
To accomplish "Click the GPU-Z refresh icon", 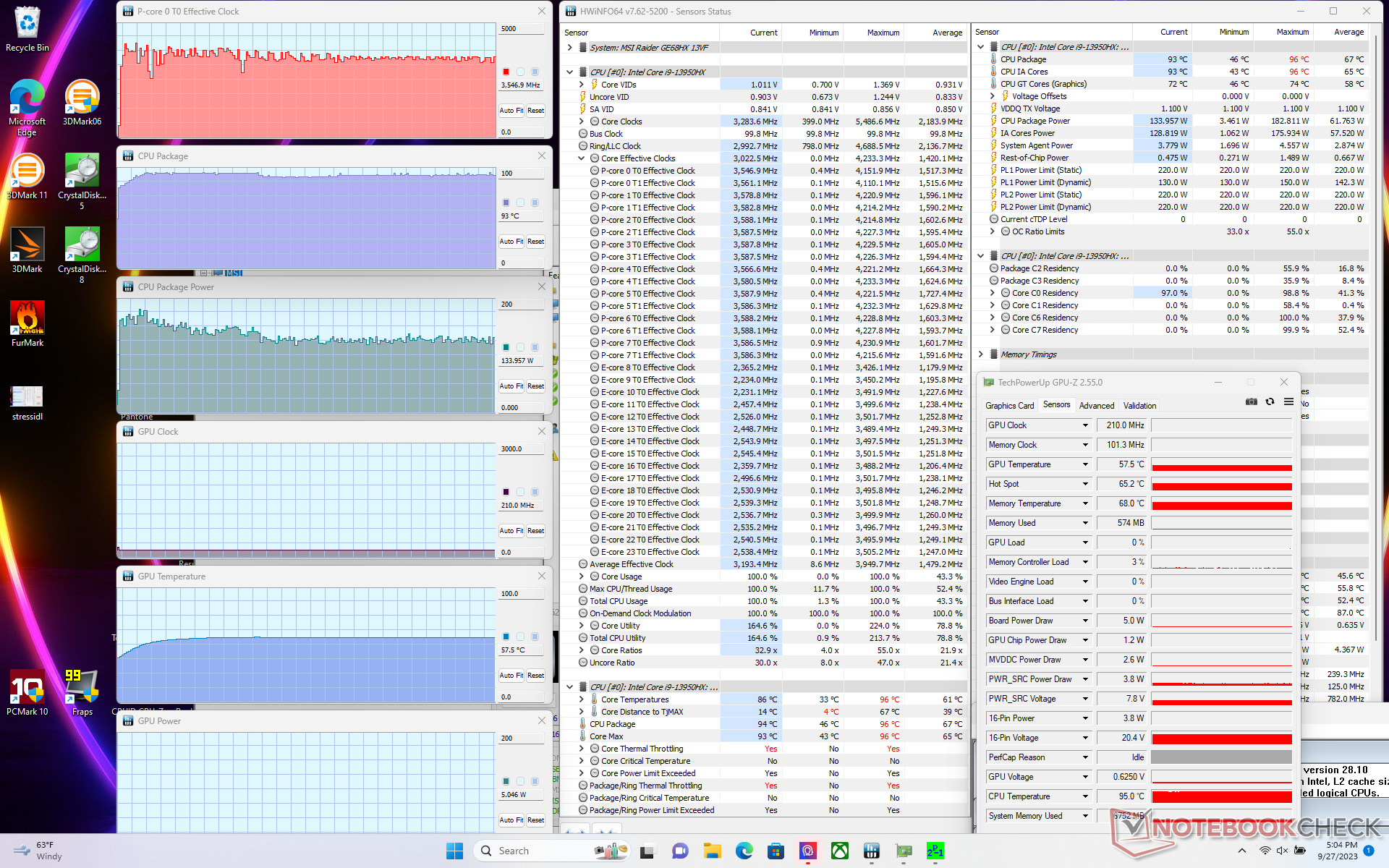I will [x=1270, y=401].
